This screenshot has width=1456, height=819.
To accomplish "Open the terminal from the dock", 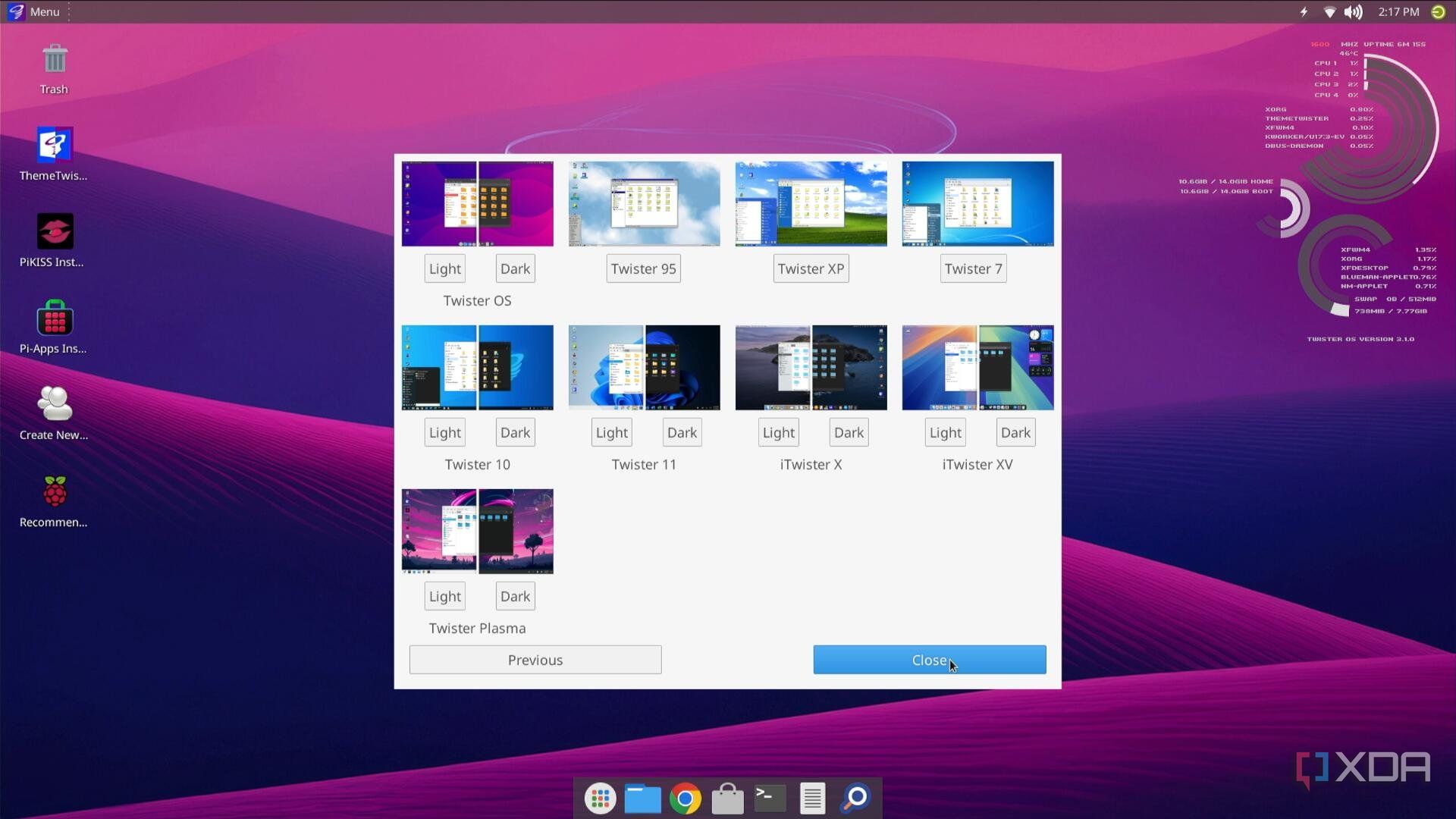I will tap(769, 798).
